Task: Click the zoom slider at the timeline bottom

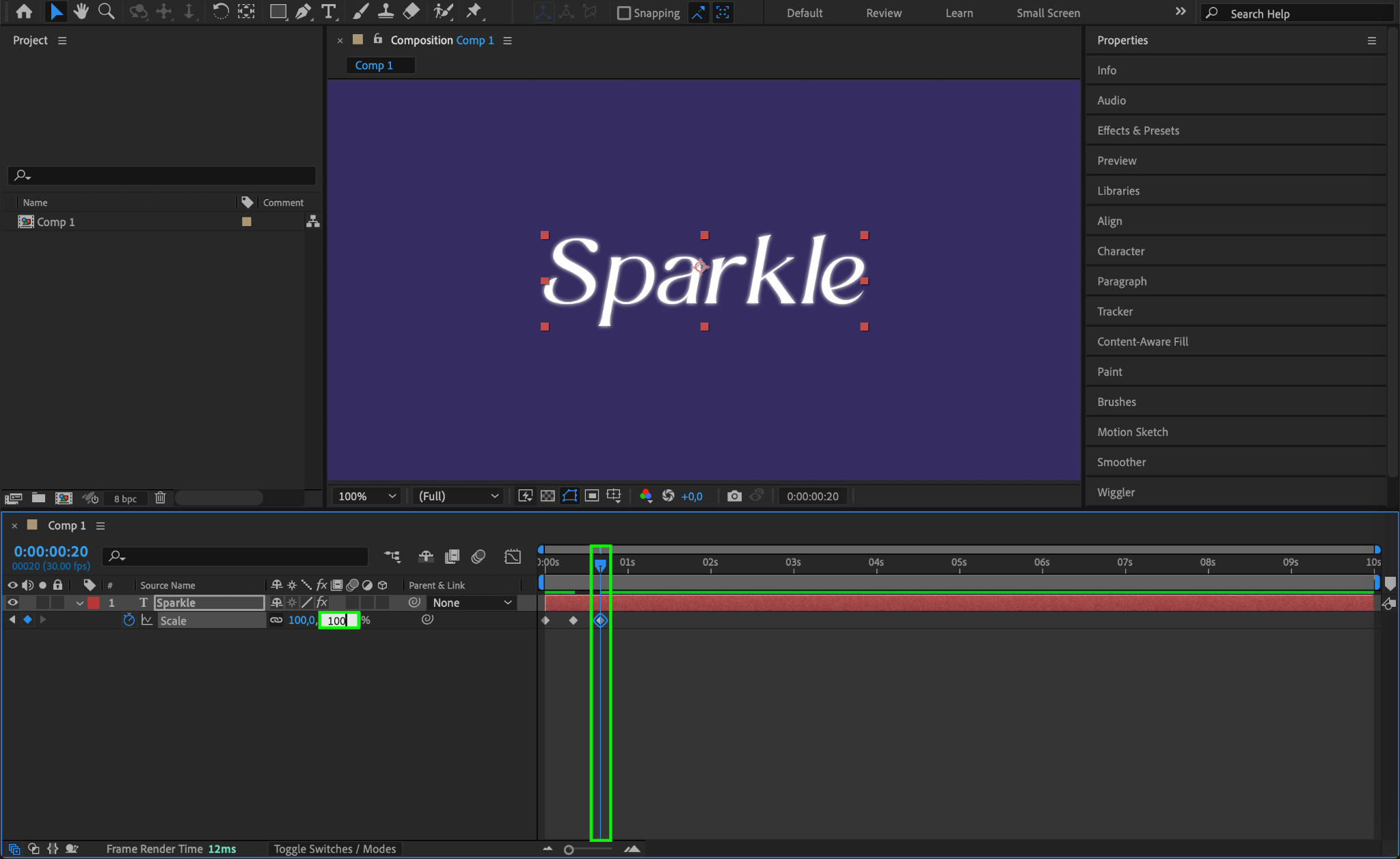Action: (569, 849)
